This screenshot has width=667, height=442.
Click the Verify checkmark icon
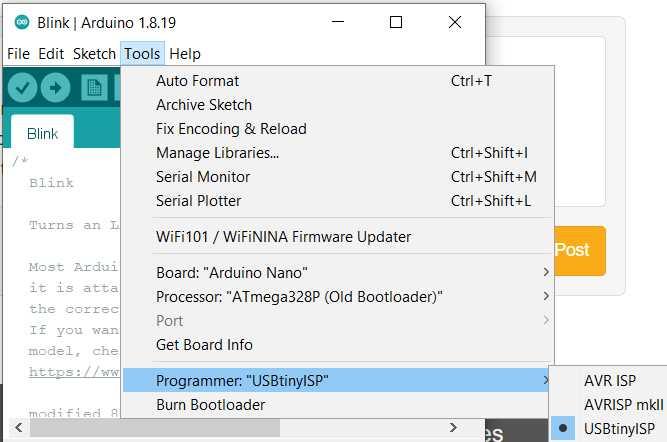point(23,88)
